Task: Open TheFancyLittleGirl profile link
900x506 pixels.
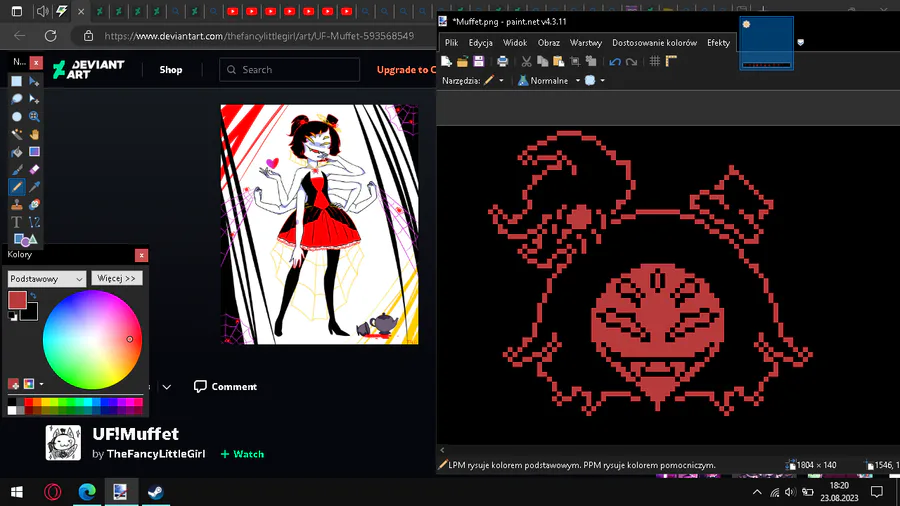Action: (156, 454)
